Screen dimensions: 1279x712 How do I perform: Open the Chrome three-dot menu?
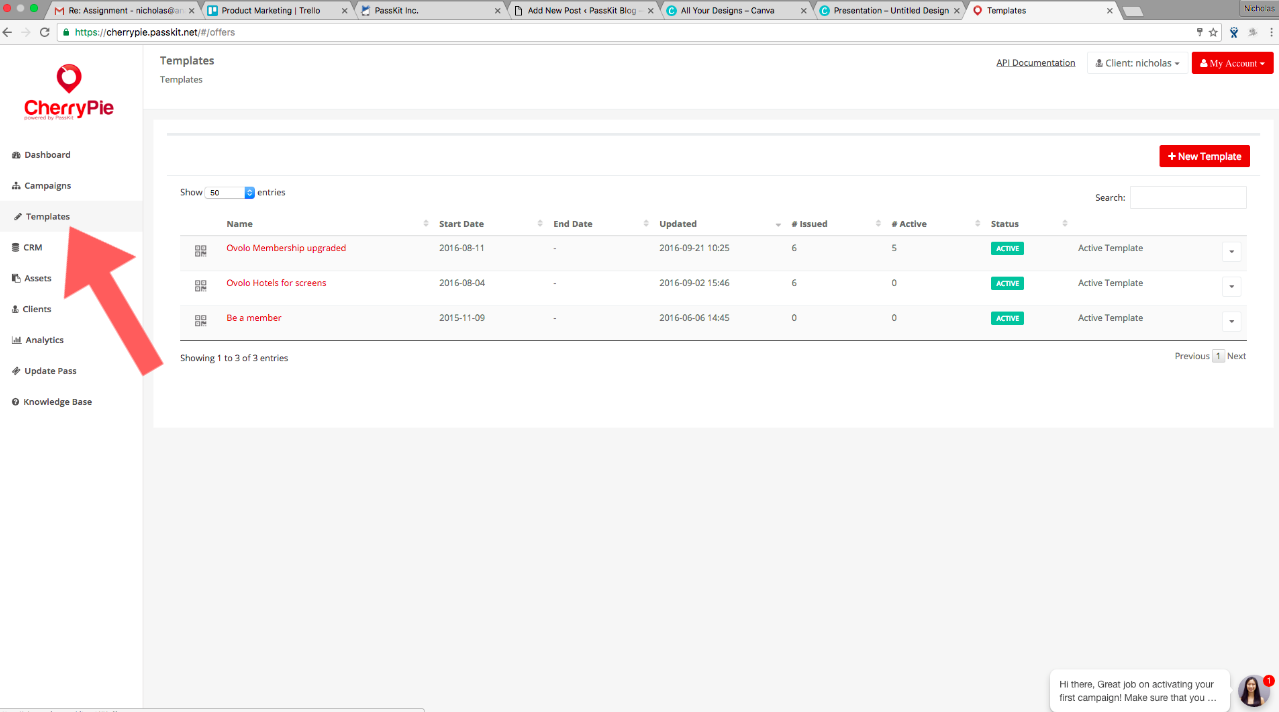click(1270, 32)
